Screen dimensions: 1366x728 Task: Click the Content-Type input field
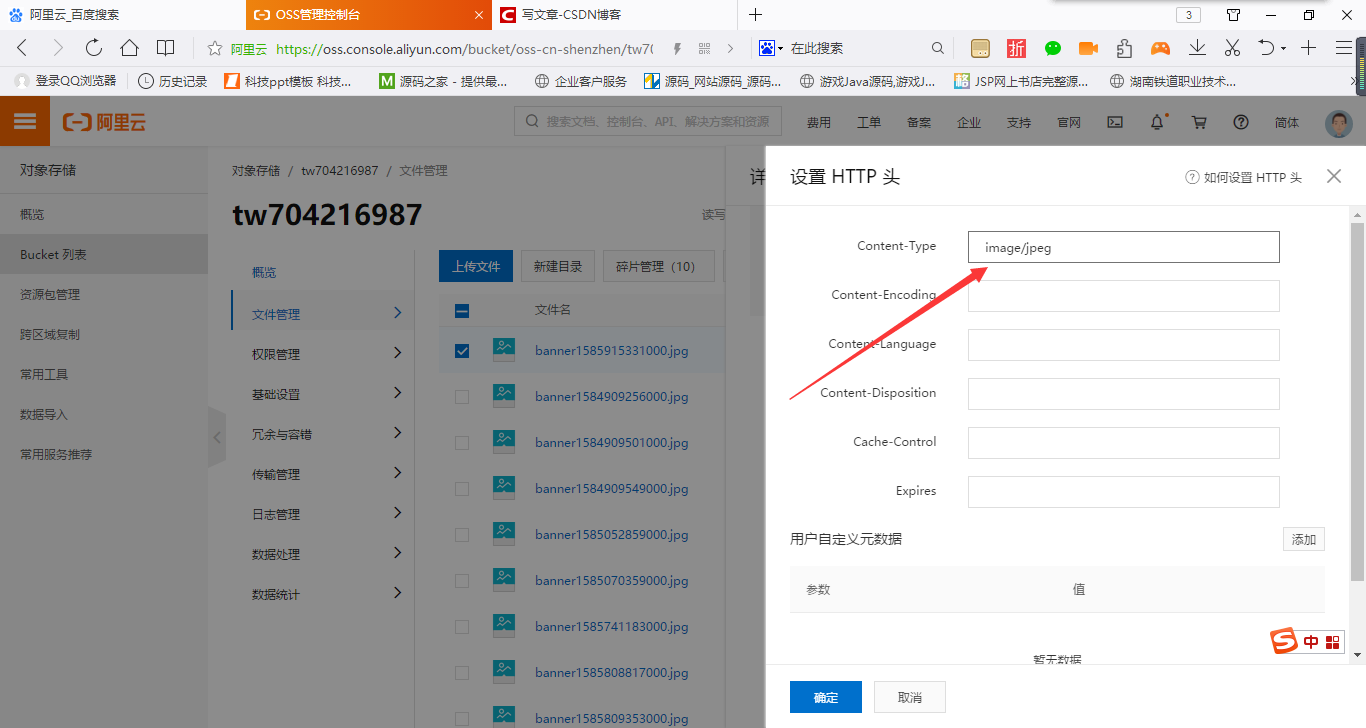(x=1122, y=246)
